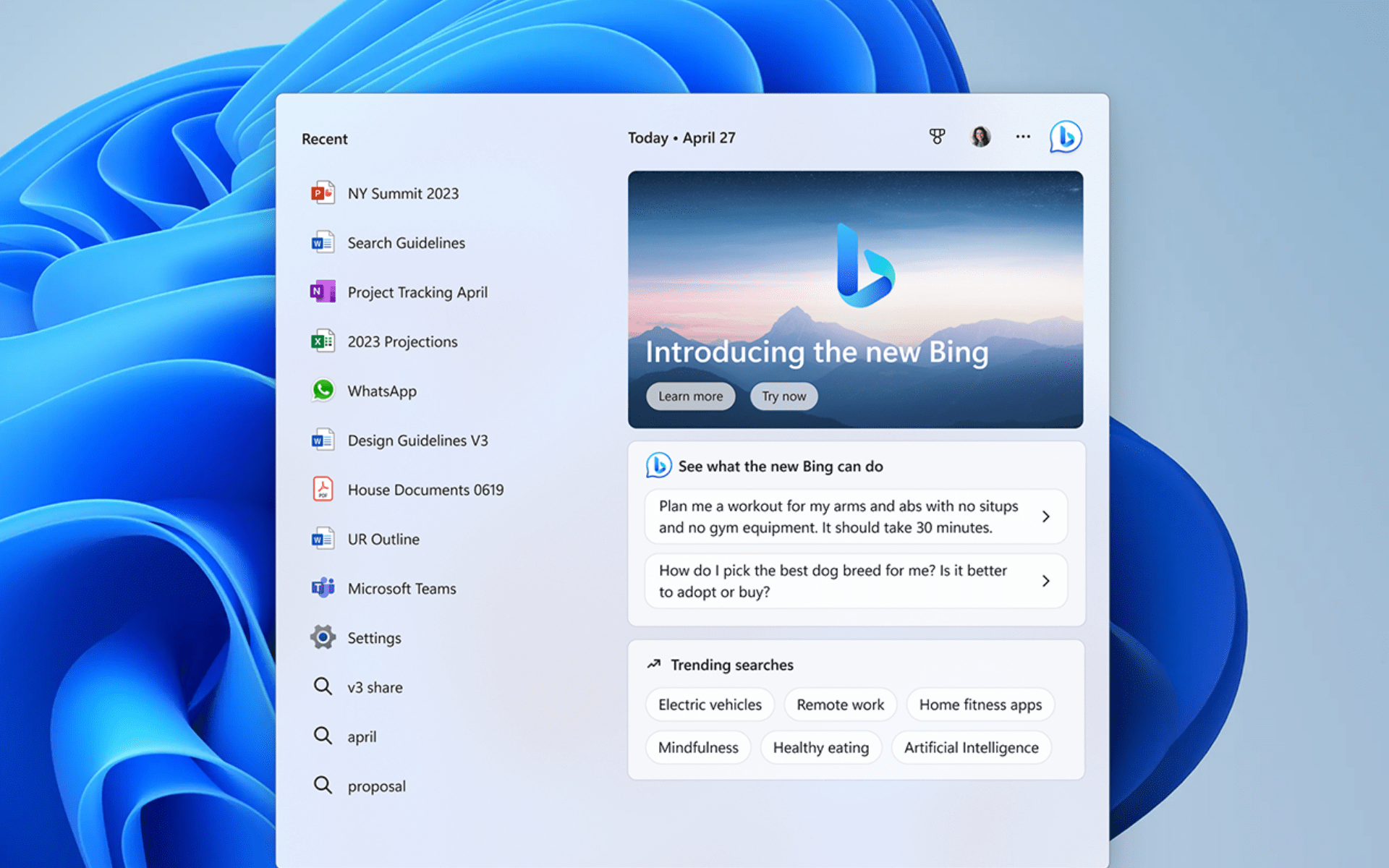The width and height of the screenshot is (1389, 868).
Task: Search trending topic Artificial Intelligence
Action: [971, 747]
